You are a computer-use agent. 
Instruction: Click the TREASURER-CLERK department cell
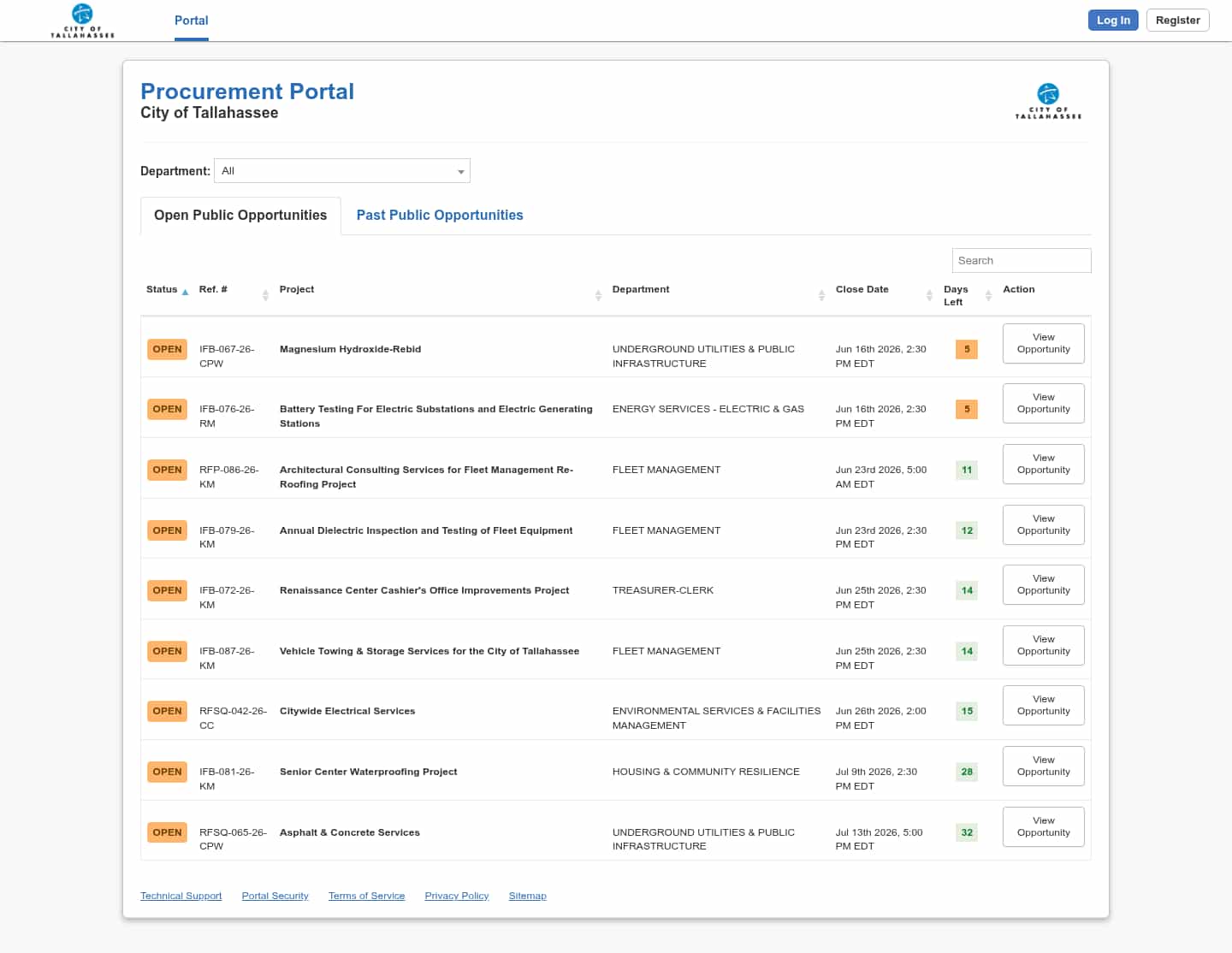pyautogui.click(x=663, y=590)
